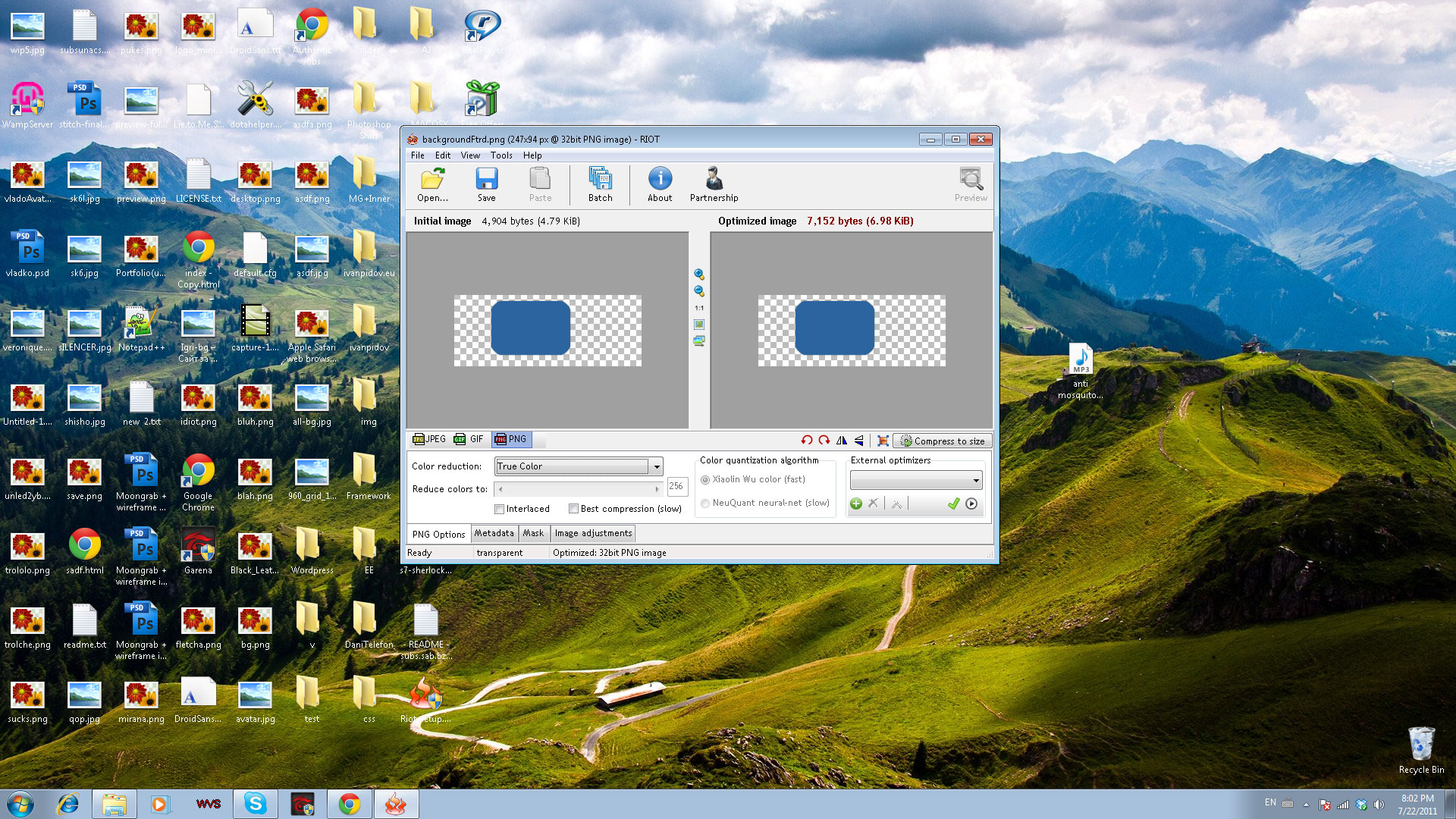The height and width of the screenshot is (819, 1456).
Task: Rotate image left with red arrow icon
Action: point(807,440)
